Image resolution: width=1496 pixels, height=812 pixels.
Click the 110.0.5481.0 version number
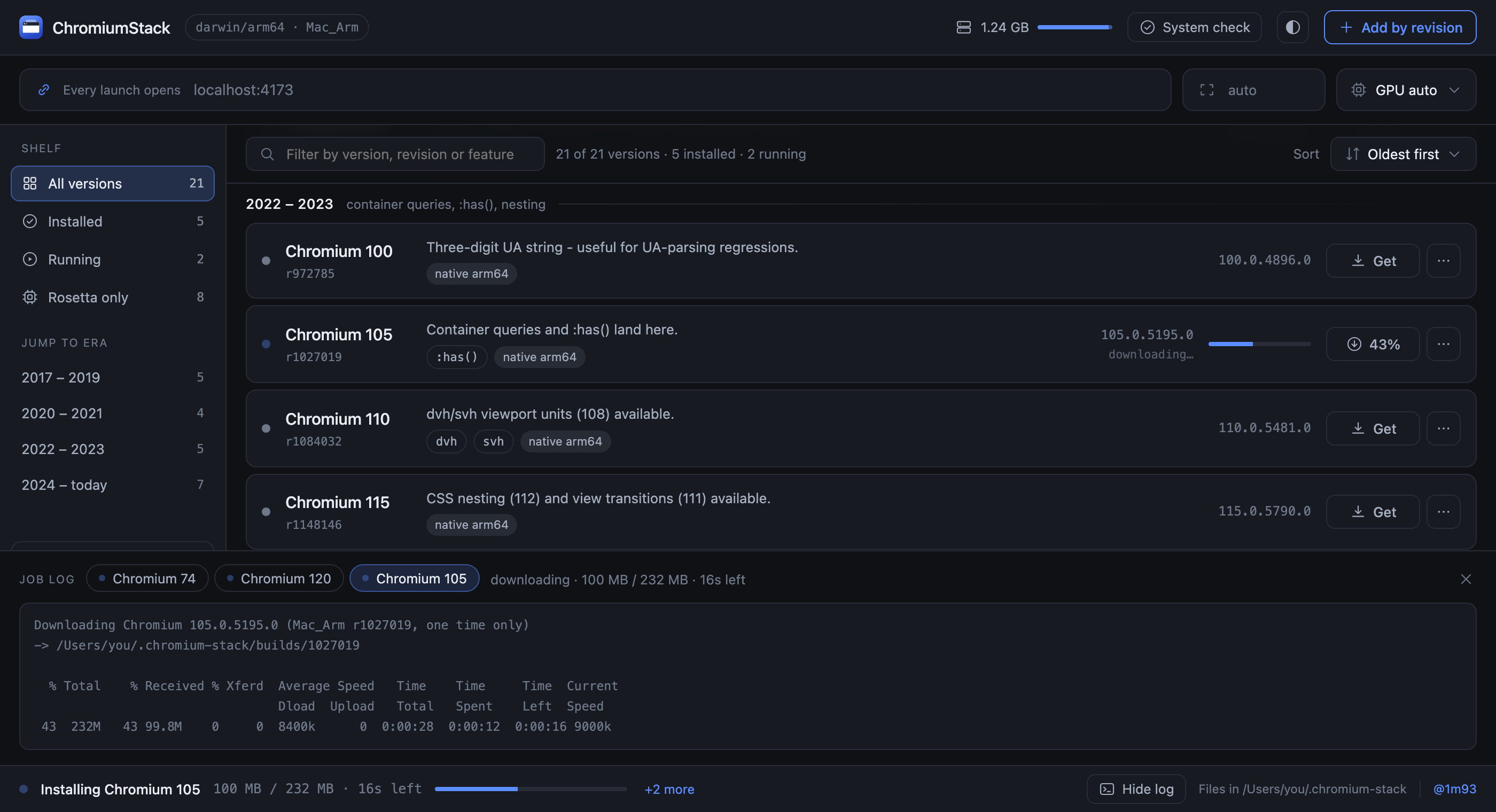[x=1264, y=427]
